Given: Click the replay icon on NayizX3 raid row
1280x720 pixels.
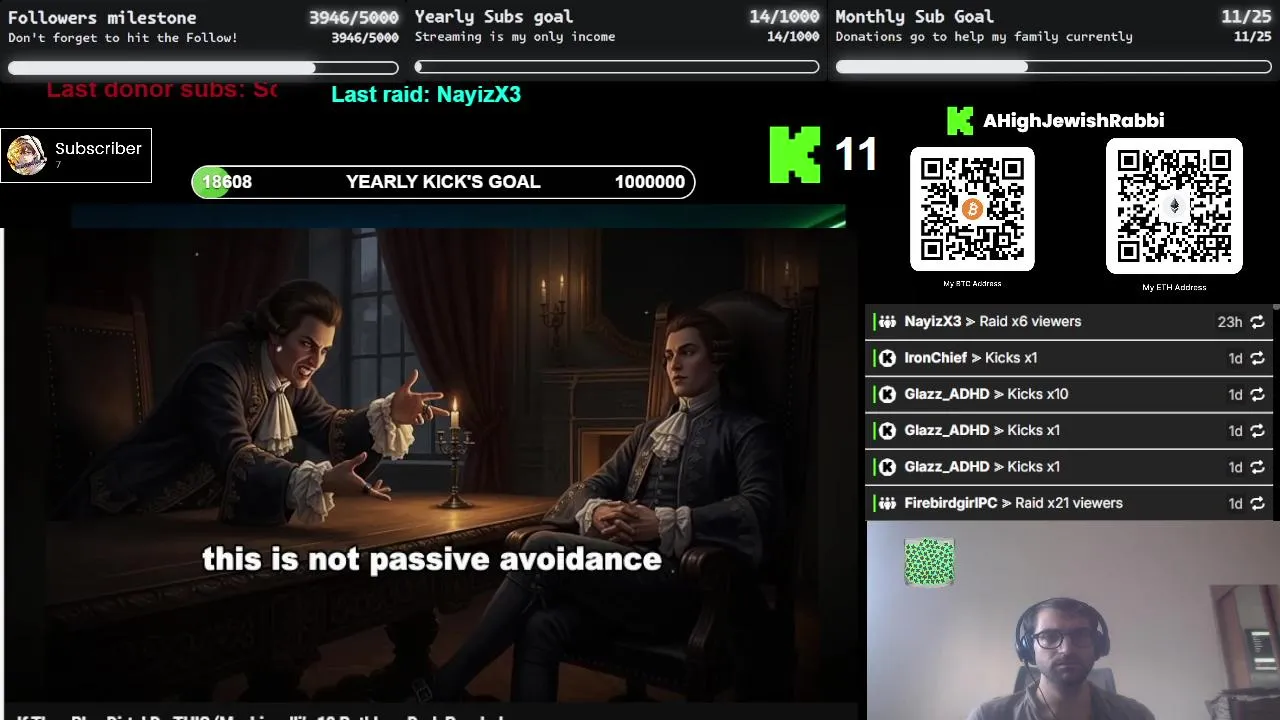Looking at the screenshot, I should click(1257, 322).
